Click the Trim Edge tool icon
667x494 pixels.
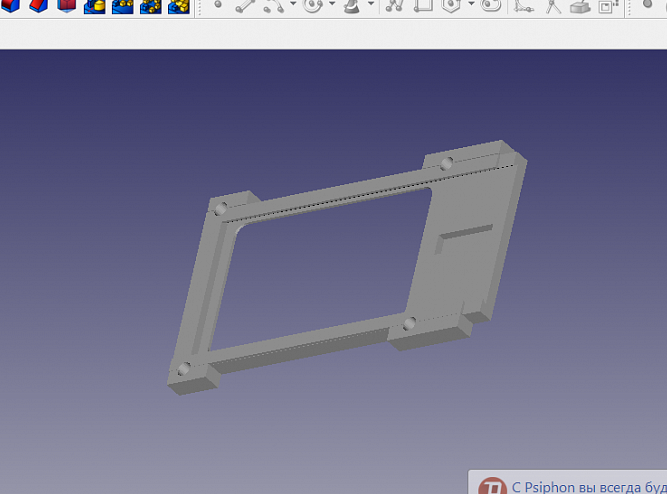click(x=552, y=5)
